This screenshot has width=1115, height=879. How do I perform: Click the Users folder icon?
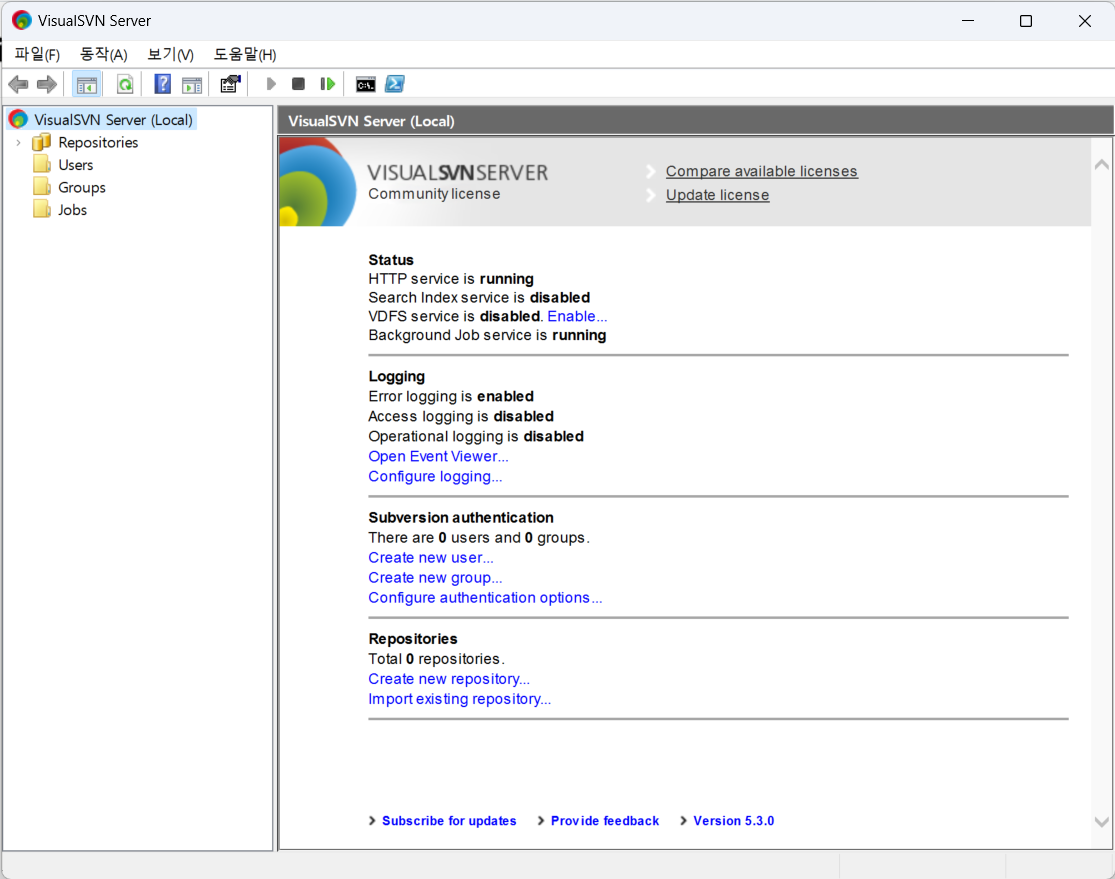click(42, 164)
